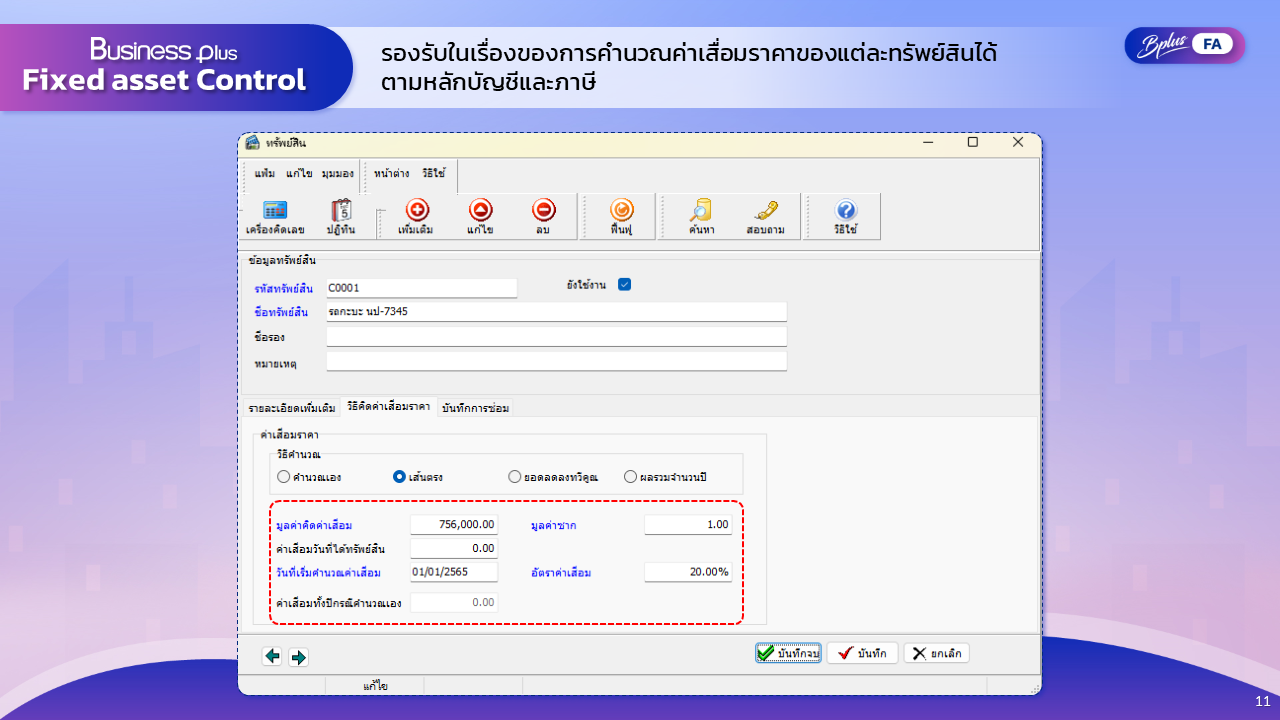
Task: Open the calculator tool
Action: (x=275, y=214)
